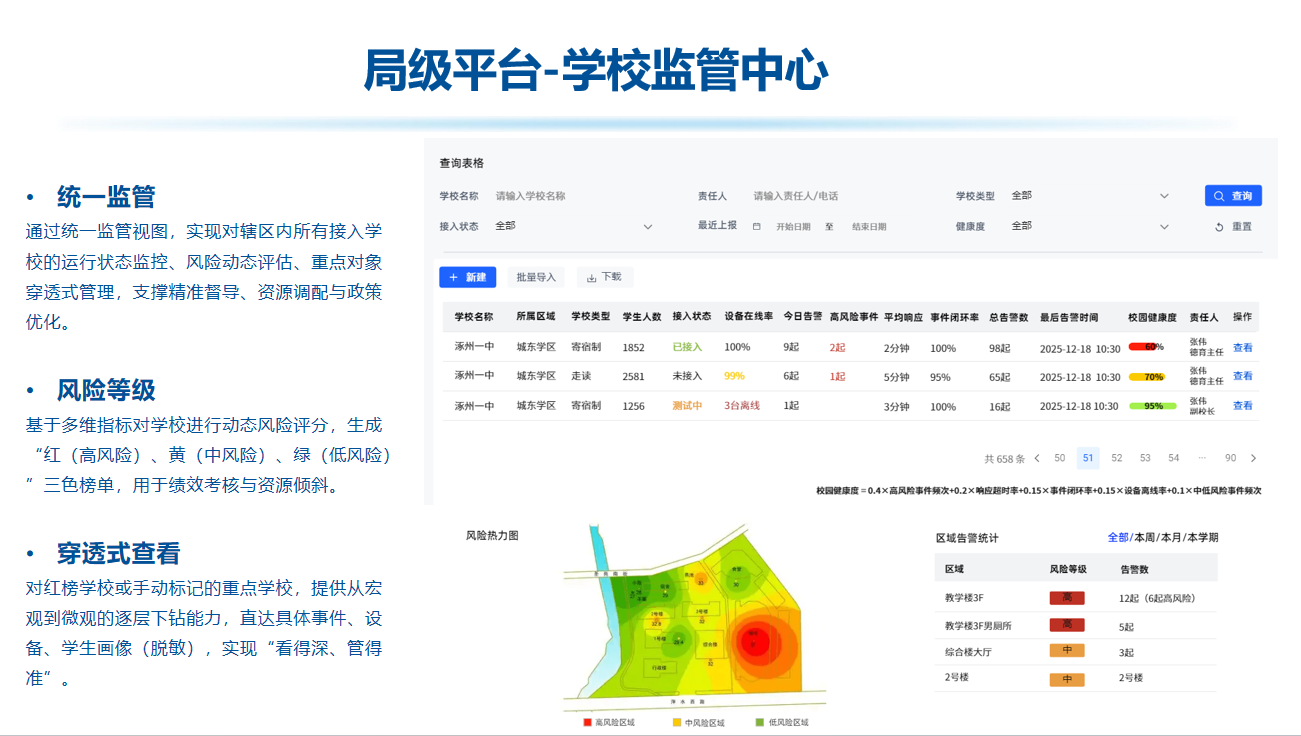The width and height of the screenshot is (1301, 736).
Task: Click the blue 查询 search button
Action: [1233, 196]
